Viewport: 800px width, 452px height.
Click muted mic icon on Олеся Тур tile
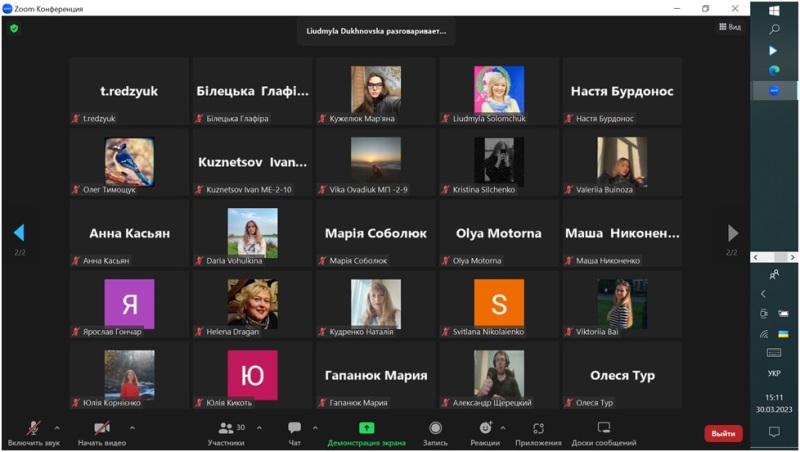[569, 403]
